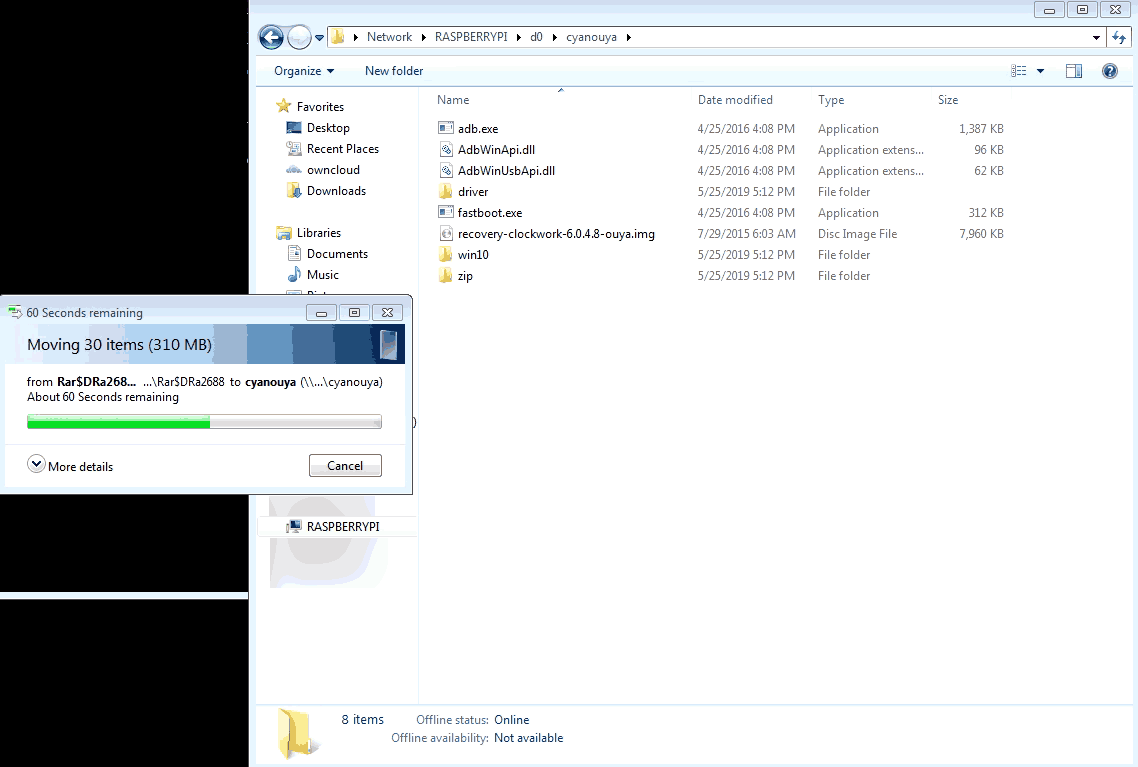Open the Organize menu
This screenshot has width=1138, height=767.
[x=304, y=70]
